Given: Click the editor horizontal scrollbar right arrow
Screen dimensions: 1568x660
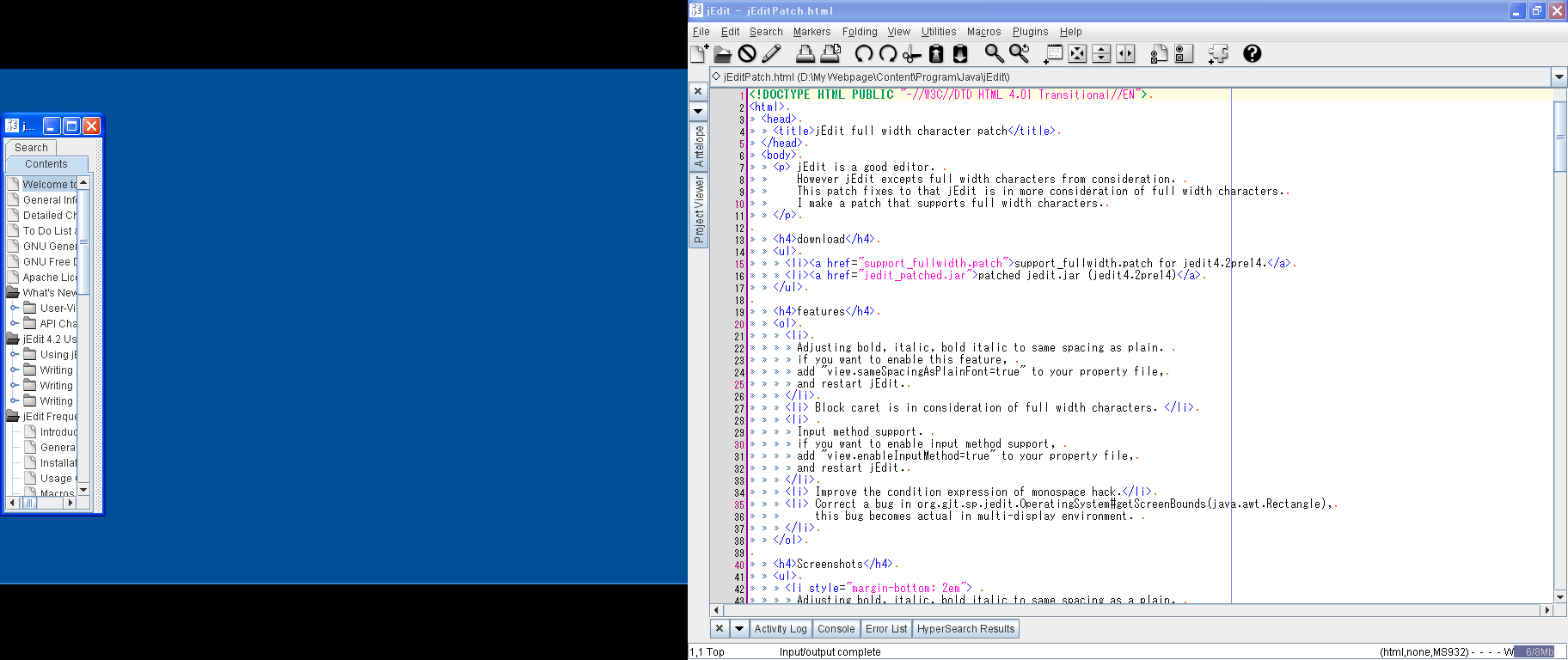Looking at the screenshot, I should pyautogui.click(x=1547, y=610).
